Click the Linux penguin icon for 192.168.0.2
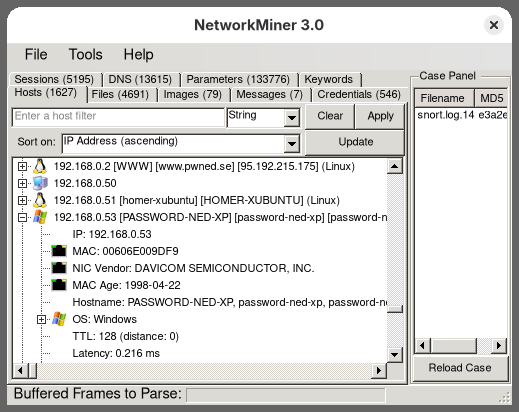The height and width of the screenshot is (412, 519). point(40,166)
